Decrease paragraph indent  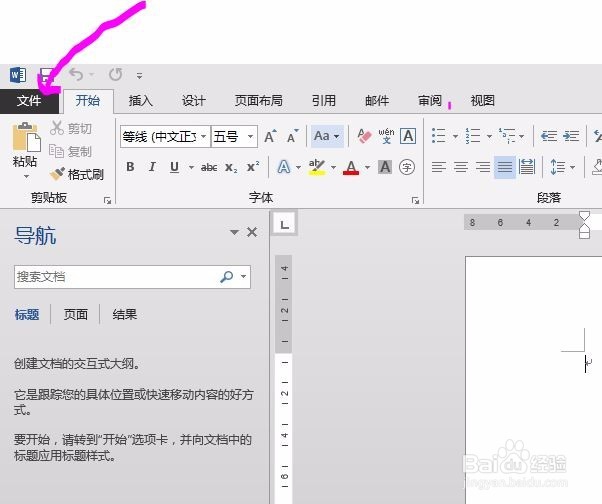549,136
